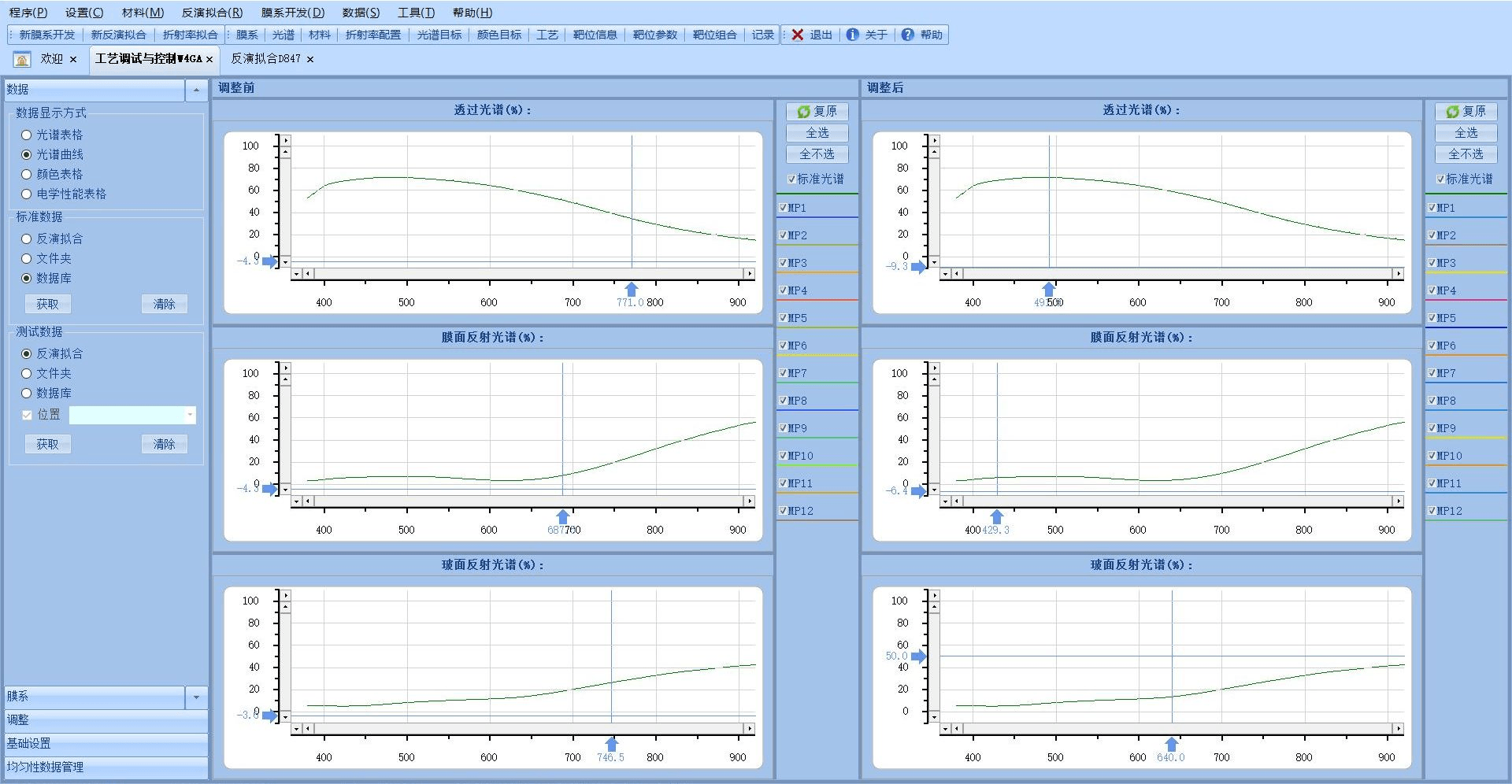Click green refresh icon of right 复原
The height and width of the screenshot is (784, 1512).
point(1453,112)
